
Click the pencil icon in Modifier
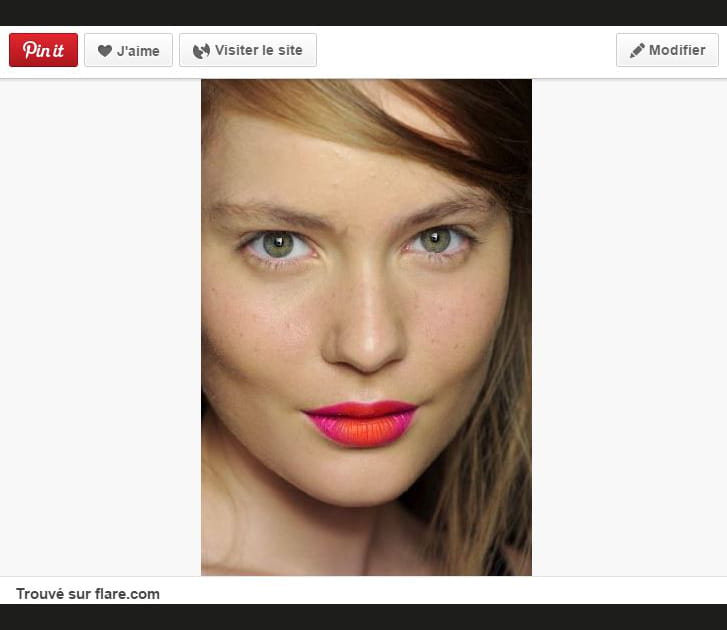click(637, 51)
